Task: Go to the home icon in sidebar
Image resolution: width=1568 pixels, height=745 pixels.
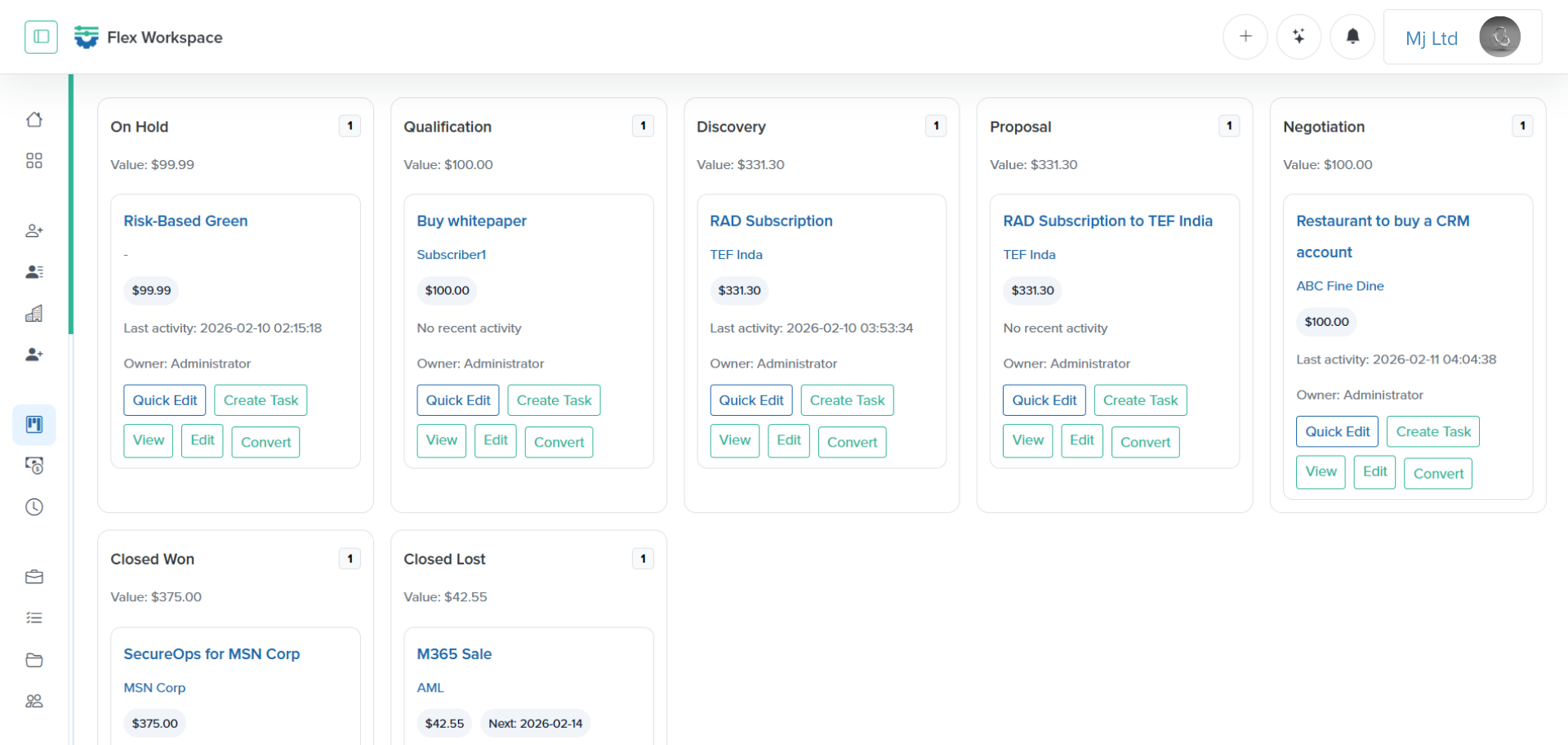Action: pos(34,120)
